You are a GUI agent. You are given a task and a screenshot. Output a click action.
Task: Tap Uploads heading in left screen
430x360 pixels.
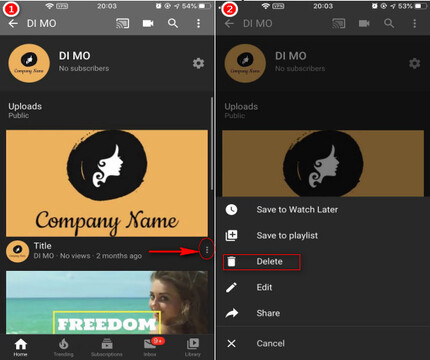click(25, 106)
